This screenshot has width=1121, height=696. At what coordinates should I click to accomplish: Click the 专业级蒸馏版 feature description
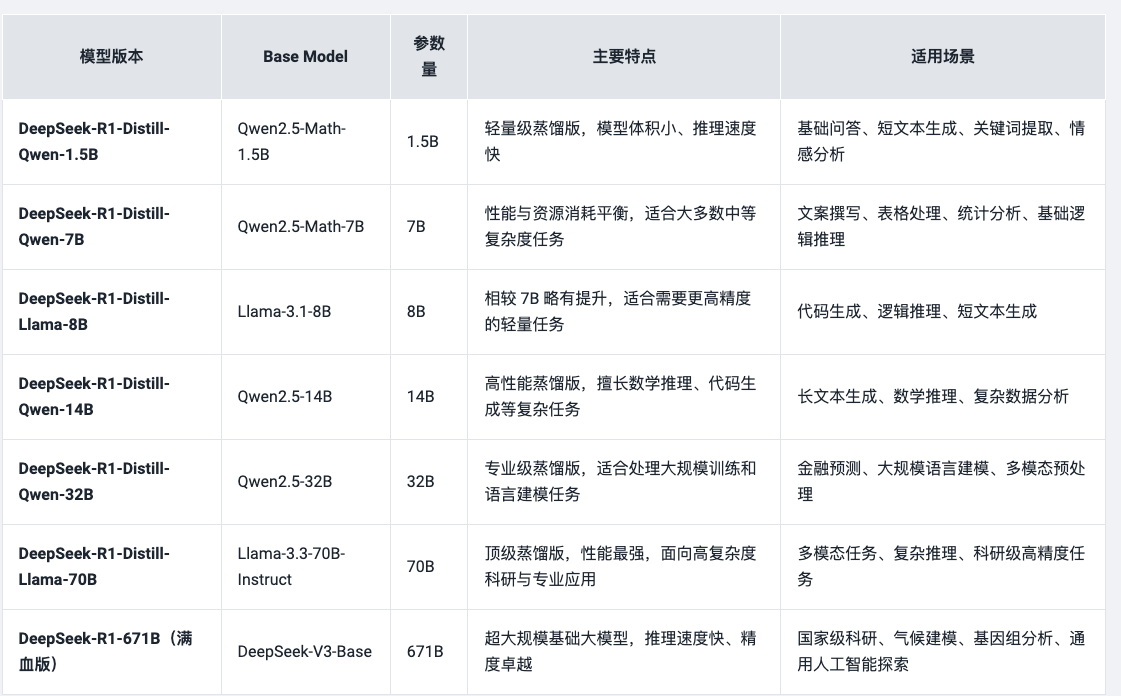(621, 482)
